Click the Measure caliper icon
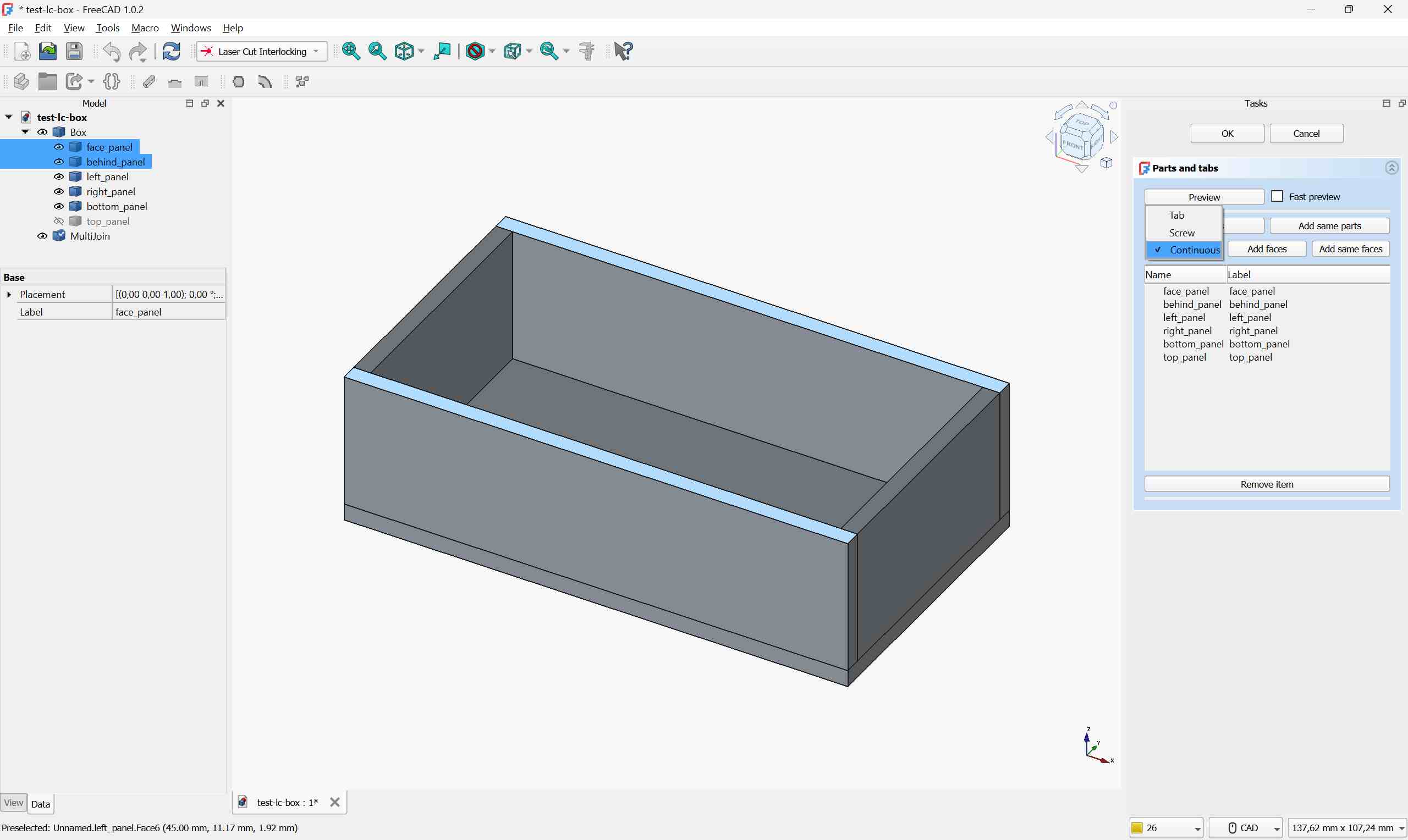Viewport: 1408px width, 840px height. point(587,52)
